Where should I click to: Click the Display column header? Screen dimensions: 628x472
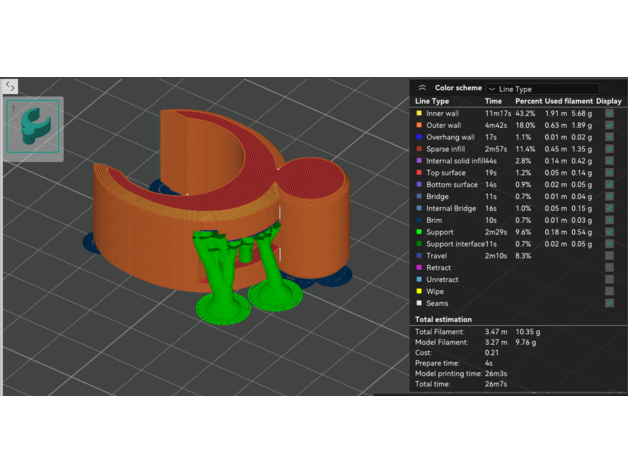point(608,101)
